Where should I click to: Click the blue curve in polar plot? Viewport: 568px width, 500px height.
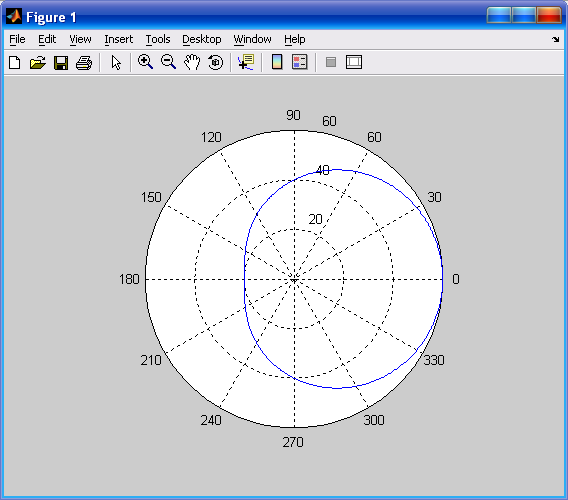point(245,279)
